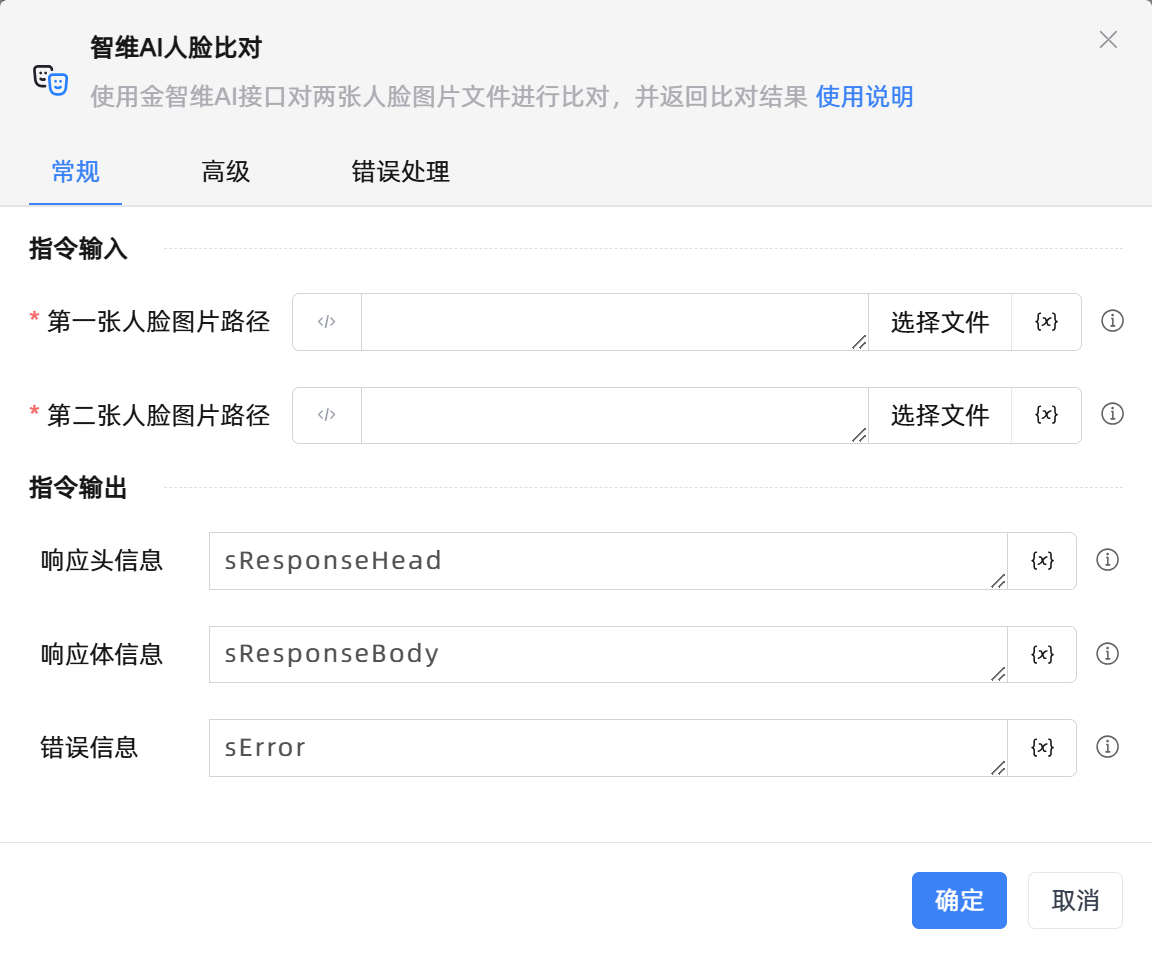The image size is (1152, 958).
Task: Switch to the 高级 tab
Action: point(226,172)
